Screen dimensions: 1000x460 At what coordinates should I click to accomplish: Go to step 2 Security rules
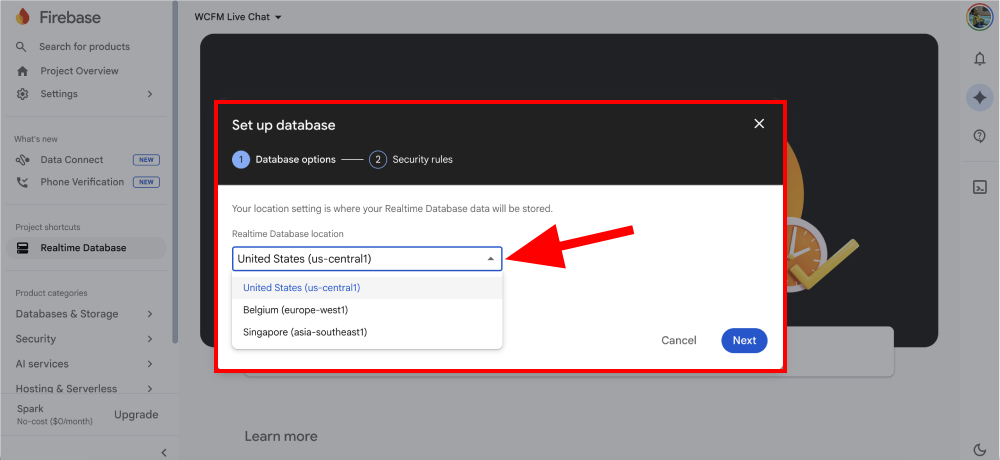pos(411,159)
